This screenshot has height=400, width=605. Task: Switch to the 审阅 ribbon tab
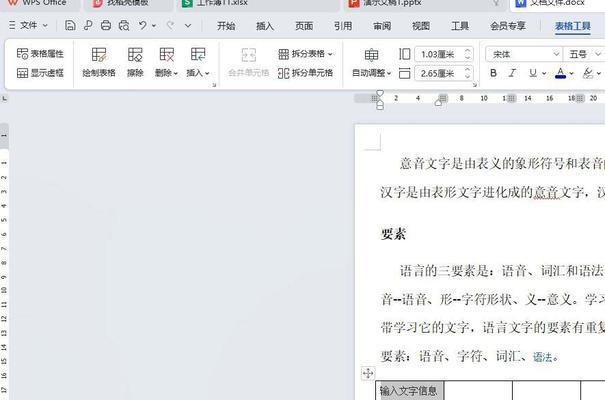coord(382,26)
